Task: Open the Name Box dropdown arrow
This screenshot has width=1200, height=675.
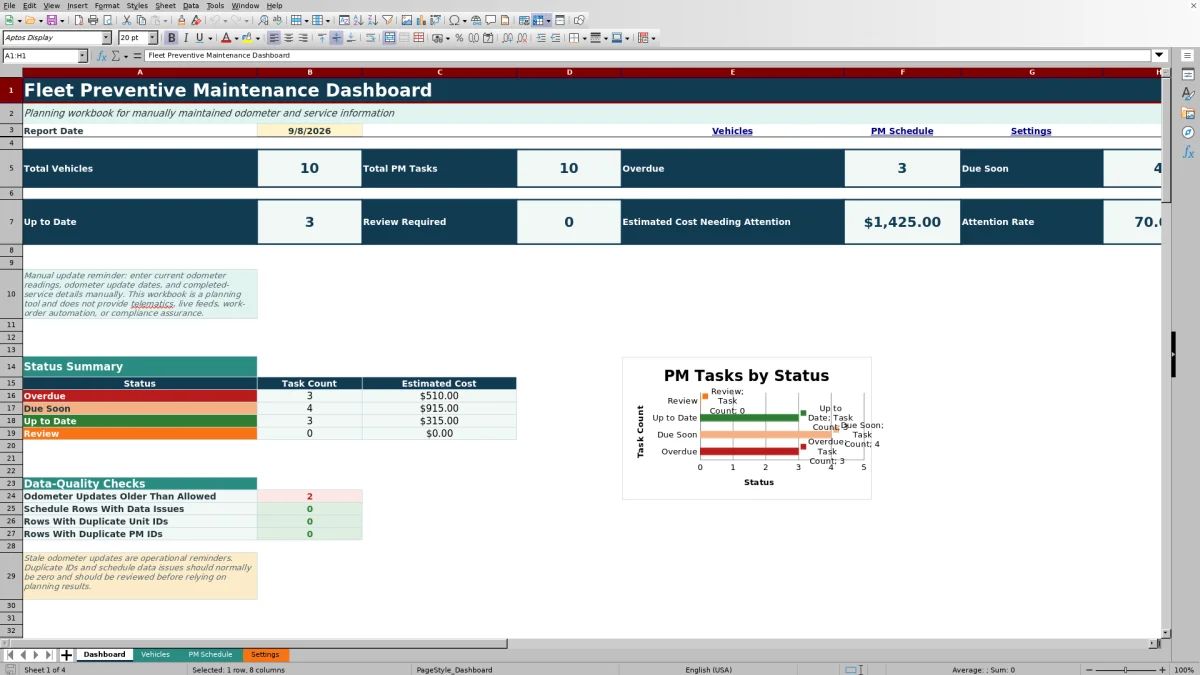Action: pyautogui.click(x=82, y=56)
